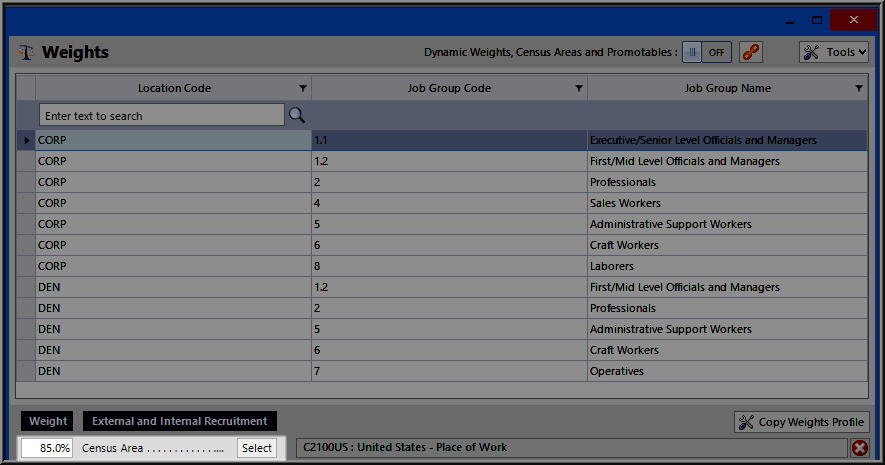Click the Select census area button
This screenshot has height=465, width=885.
[x=257, y=448]
